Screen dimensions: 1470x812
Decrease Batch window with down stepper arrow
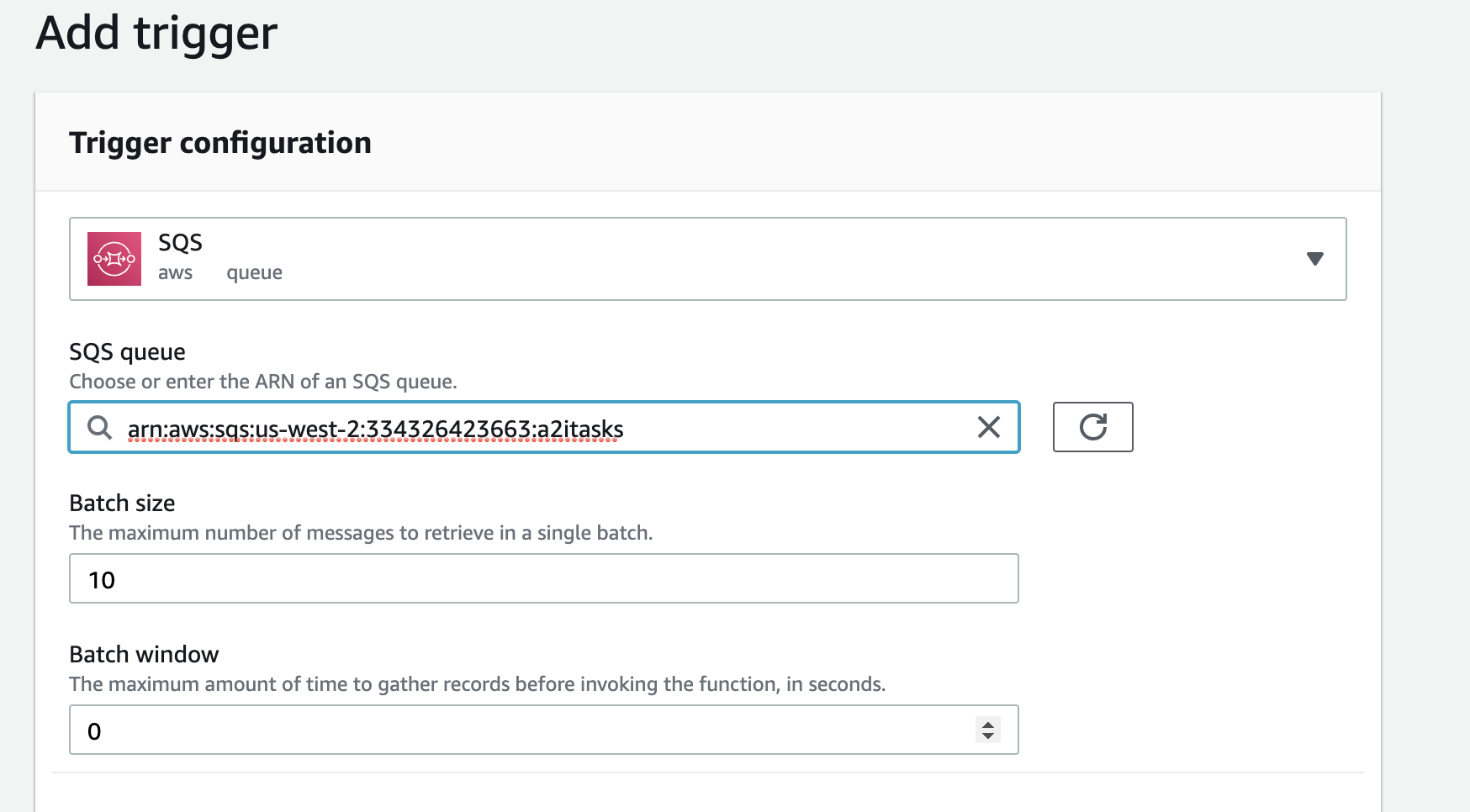tap(988, 736)
